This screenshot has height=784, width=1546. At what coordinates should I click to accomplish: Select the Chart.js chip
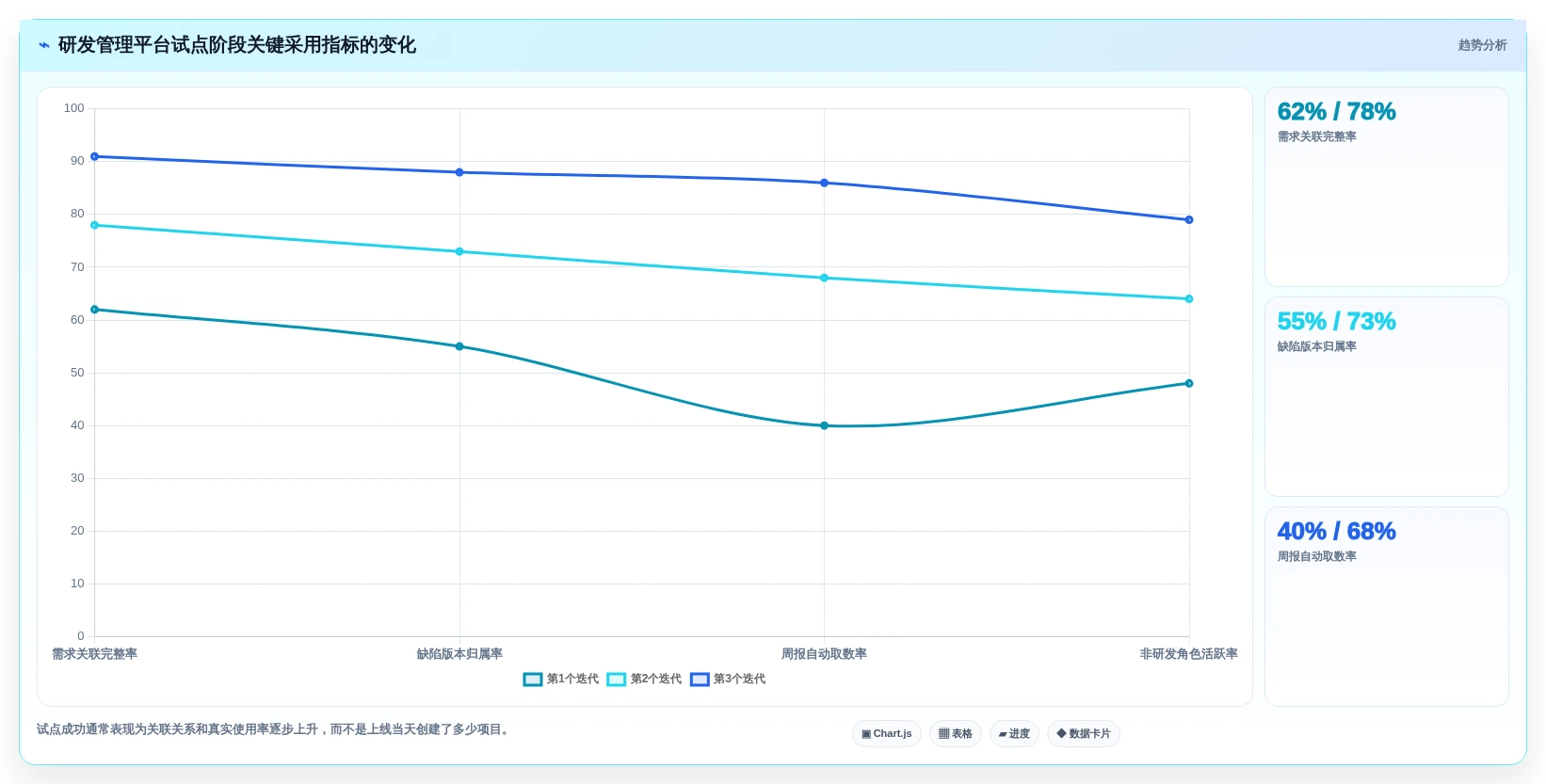point(887,734)
